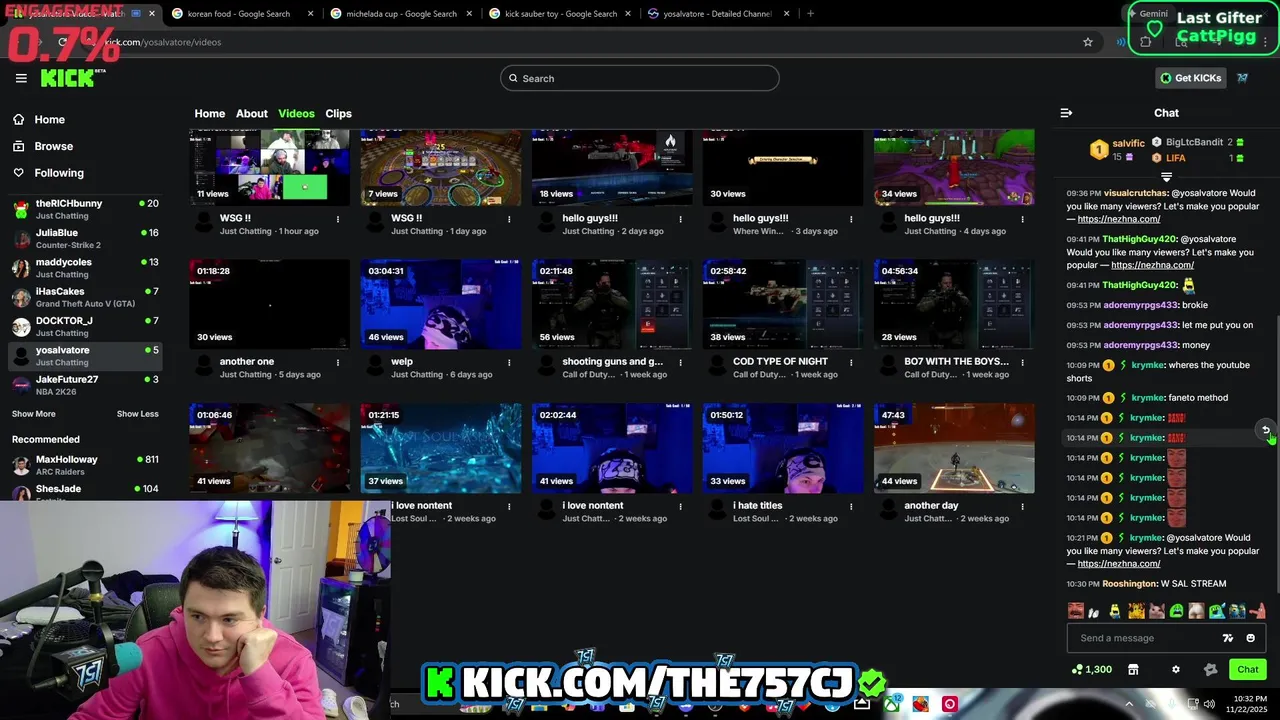
Task: Open the JuliaBlue channel in the sidebar
Action: (84, 238)
